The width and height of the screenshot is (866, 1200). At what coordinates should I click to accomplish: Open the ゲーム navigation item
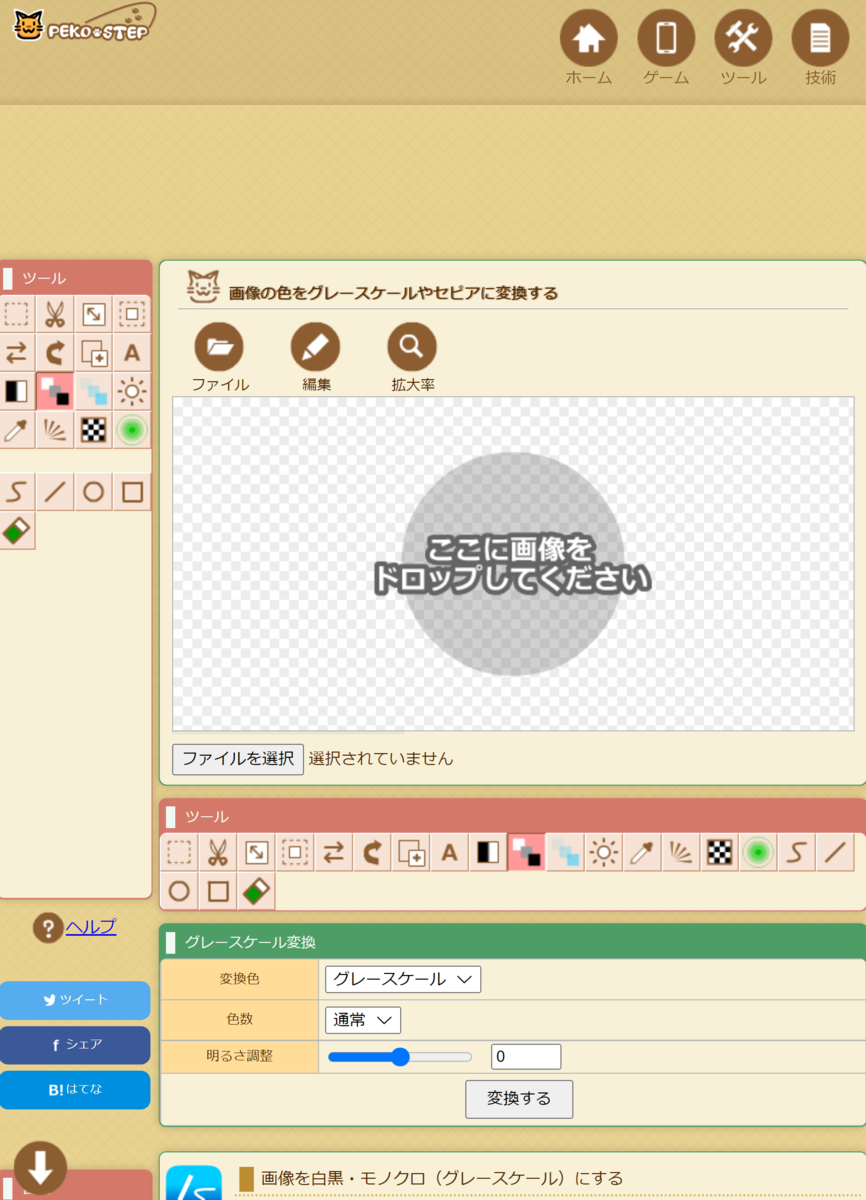coord(666,48)
